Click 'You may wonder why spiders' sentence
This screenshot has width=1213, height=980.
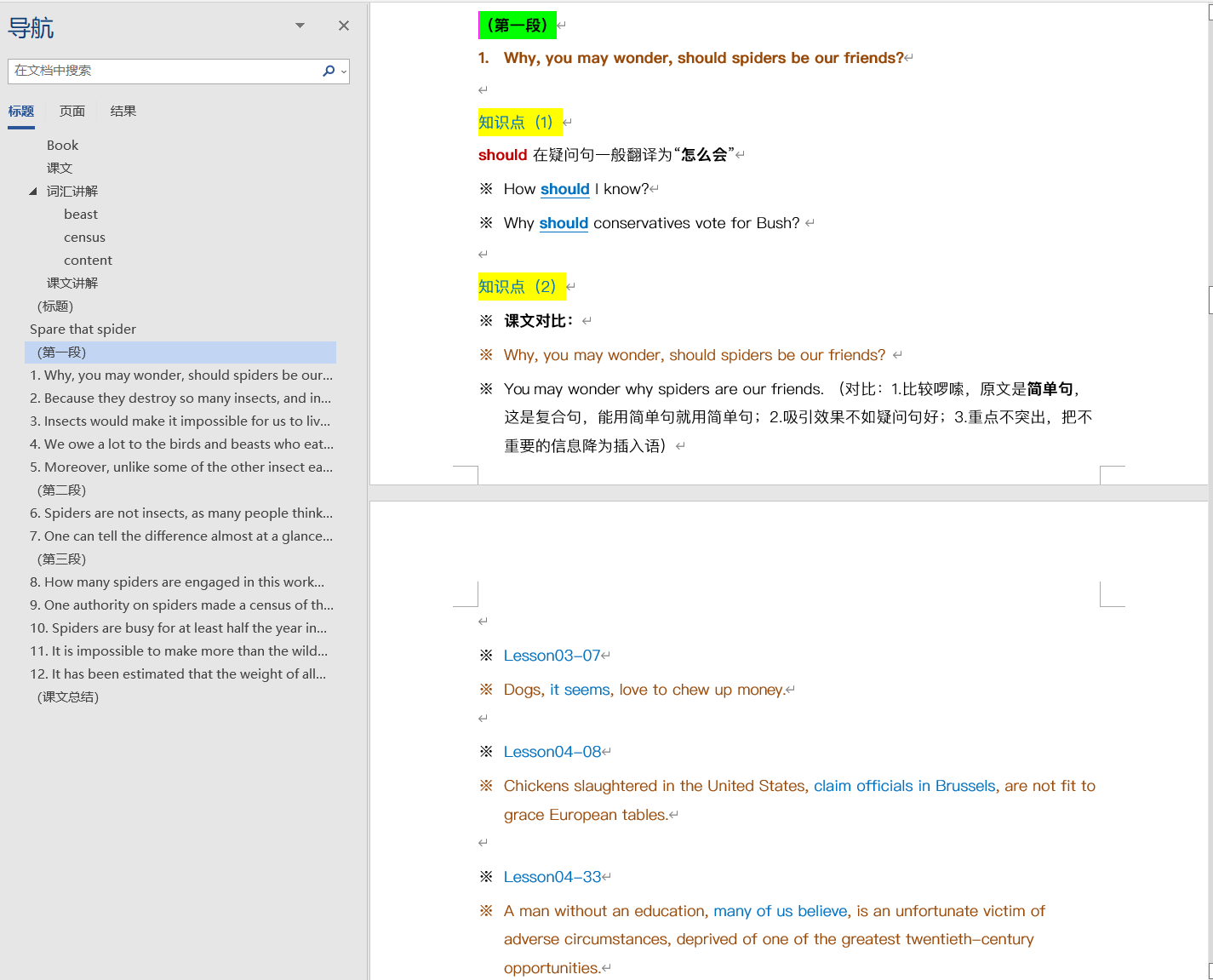tap(664, 389)
